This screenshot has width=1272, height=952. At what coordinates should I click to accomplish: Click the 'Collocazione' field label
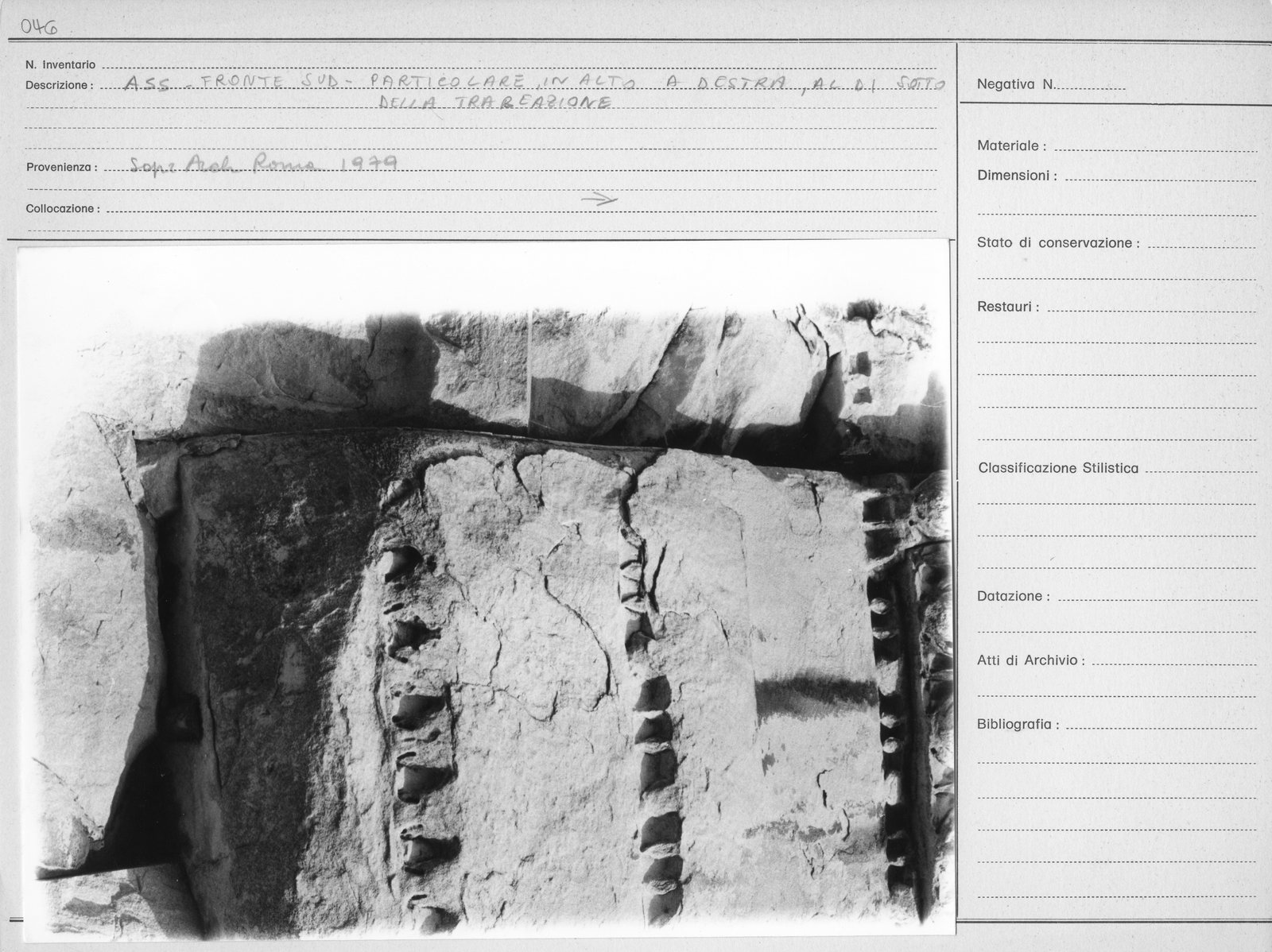63,209
